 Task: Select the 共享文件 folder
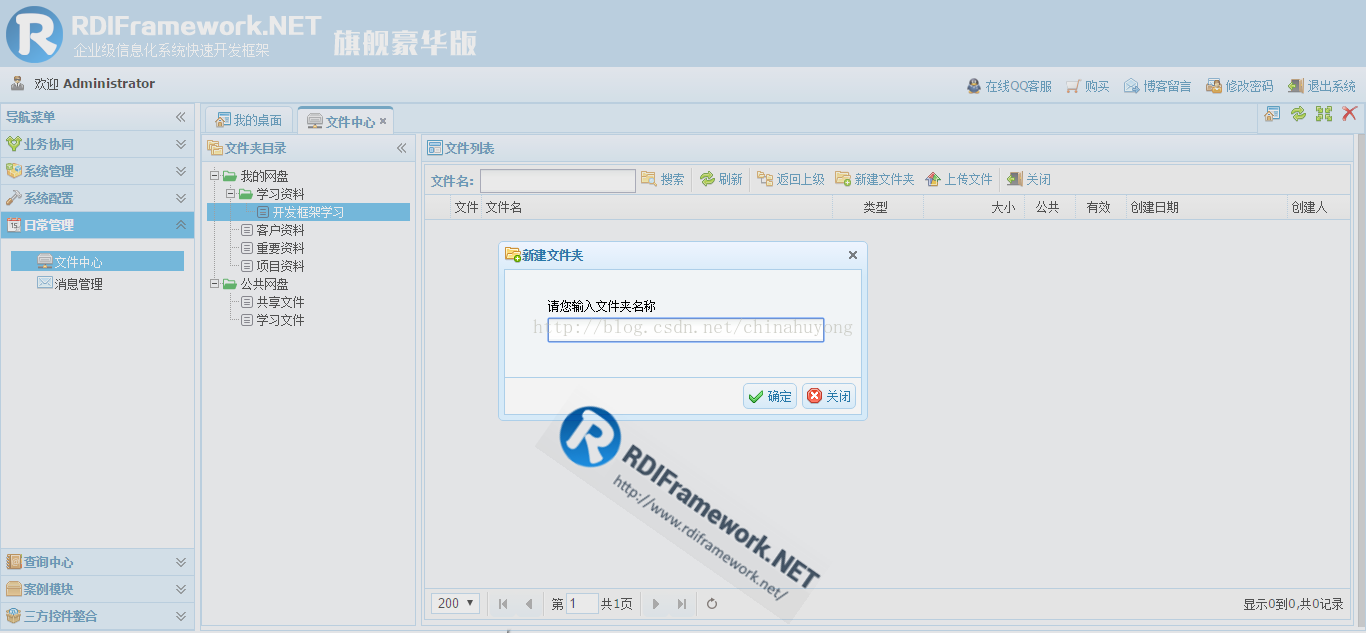click(280, 302)
